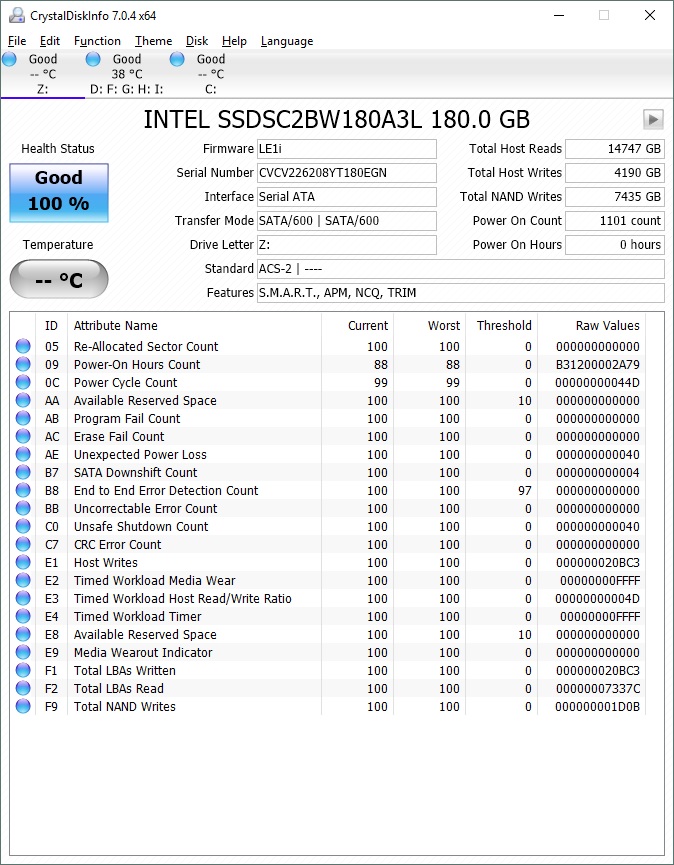Click the temperature display button
Screen dimensions: 674x865
click(59, 280)
